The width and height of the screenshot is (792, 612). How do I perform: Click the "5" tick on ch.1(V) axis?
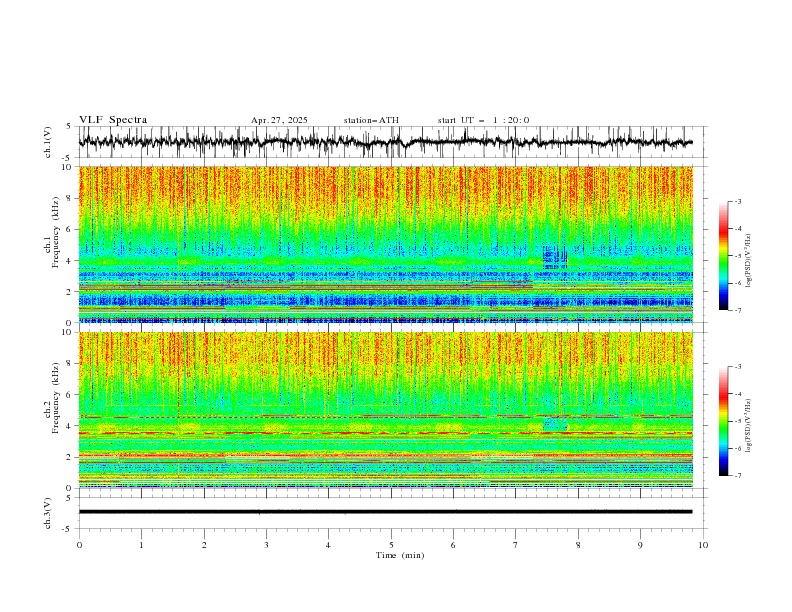pos(70,127)
